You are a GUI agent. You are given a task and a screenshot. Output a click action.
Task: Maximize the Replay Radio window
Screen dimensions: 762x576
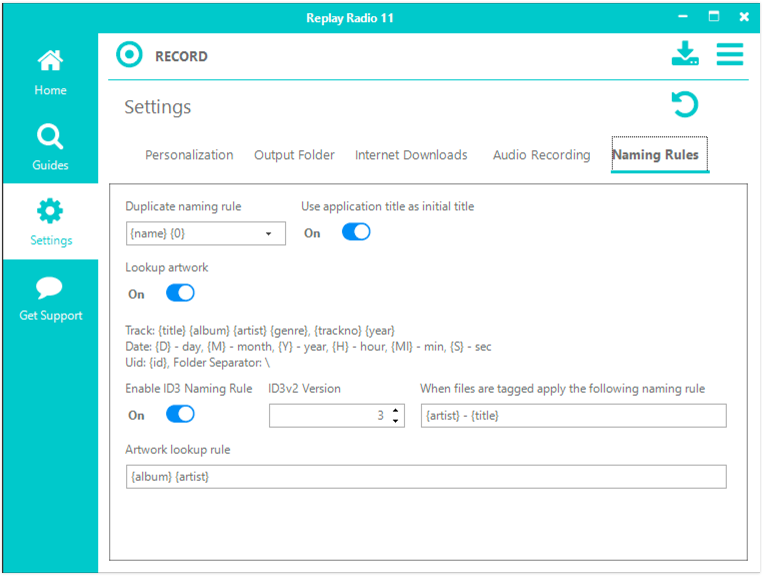[x=713, y=17]
